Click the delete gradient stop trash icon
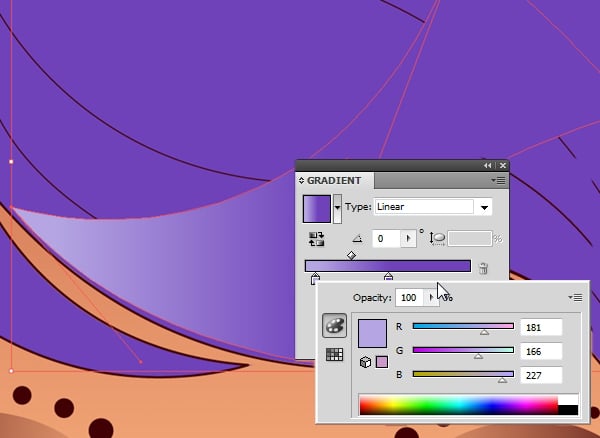 [x=483, y=268]
